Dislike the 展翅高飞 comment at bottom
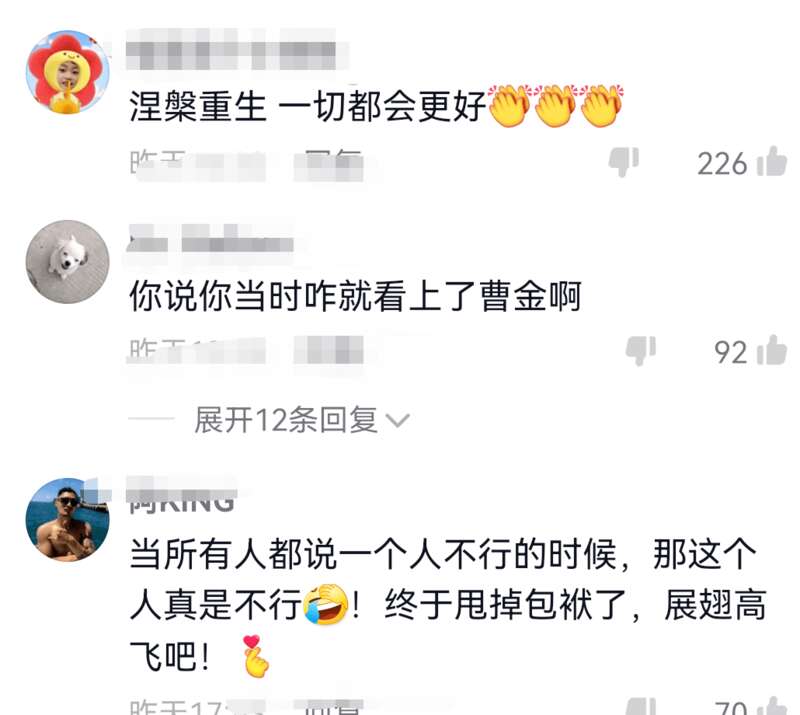 (641, 707)
